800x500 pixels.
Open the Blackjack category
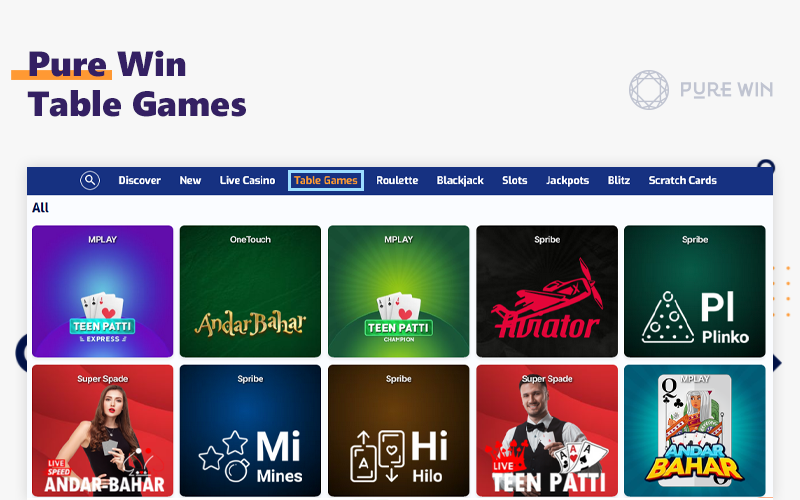coord(460,180)
